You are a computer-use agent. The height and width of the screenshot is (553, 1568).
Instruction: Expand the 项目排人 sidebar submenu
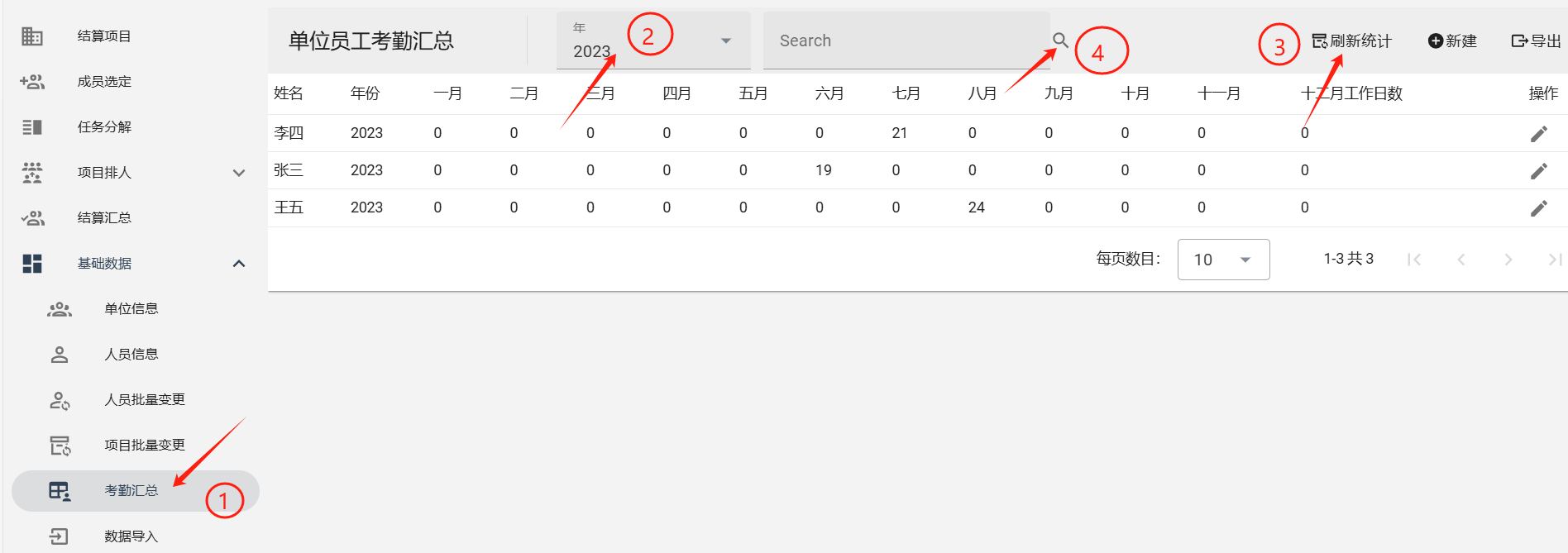click(239, 173)
